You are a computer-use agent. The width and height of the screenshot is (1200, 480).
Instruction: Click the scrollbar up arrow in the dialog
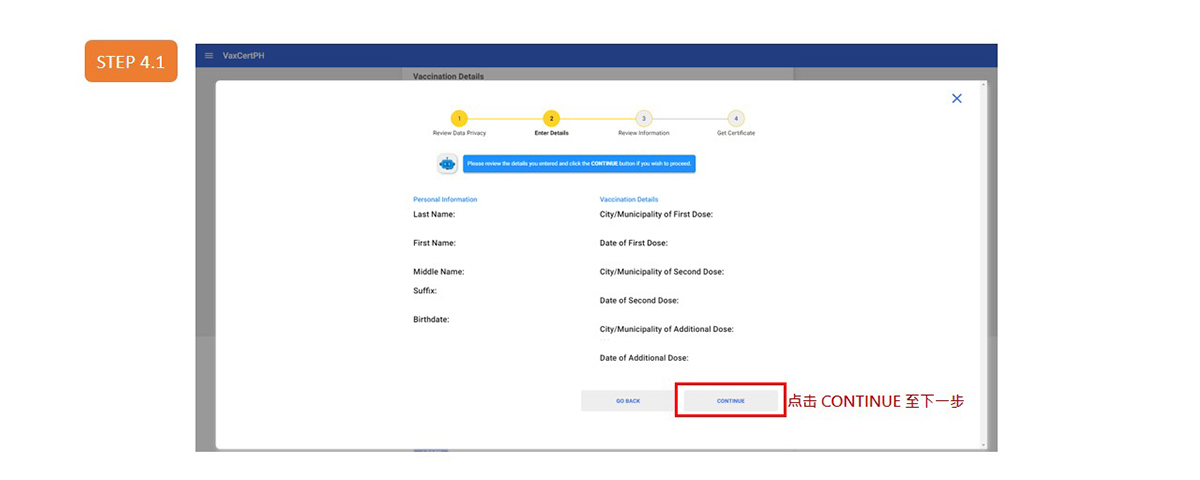pyautogui.click(x=985, y=85)
